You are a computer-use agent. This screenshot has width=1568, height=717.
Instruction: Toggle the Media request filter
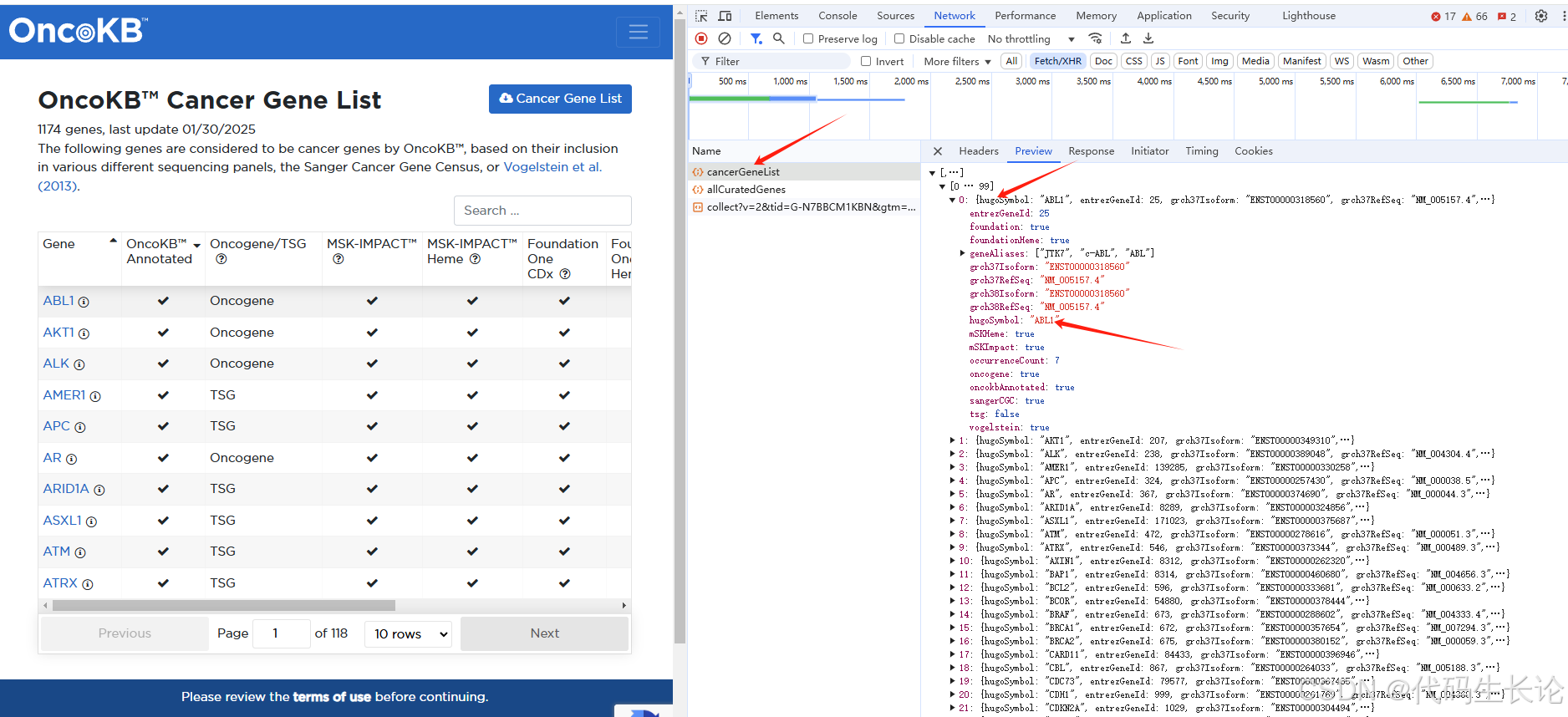point(1255,61)
